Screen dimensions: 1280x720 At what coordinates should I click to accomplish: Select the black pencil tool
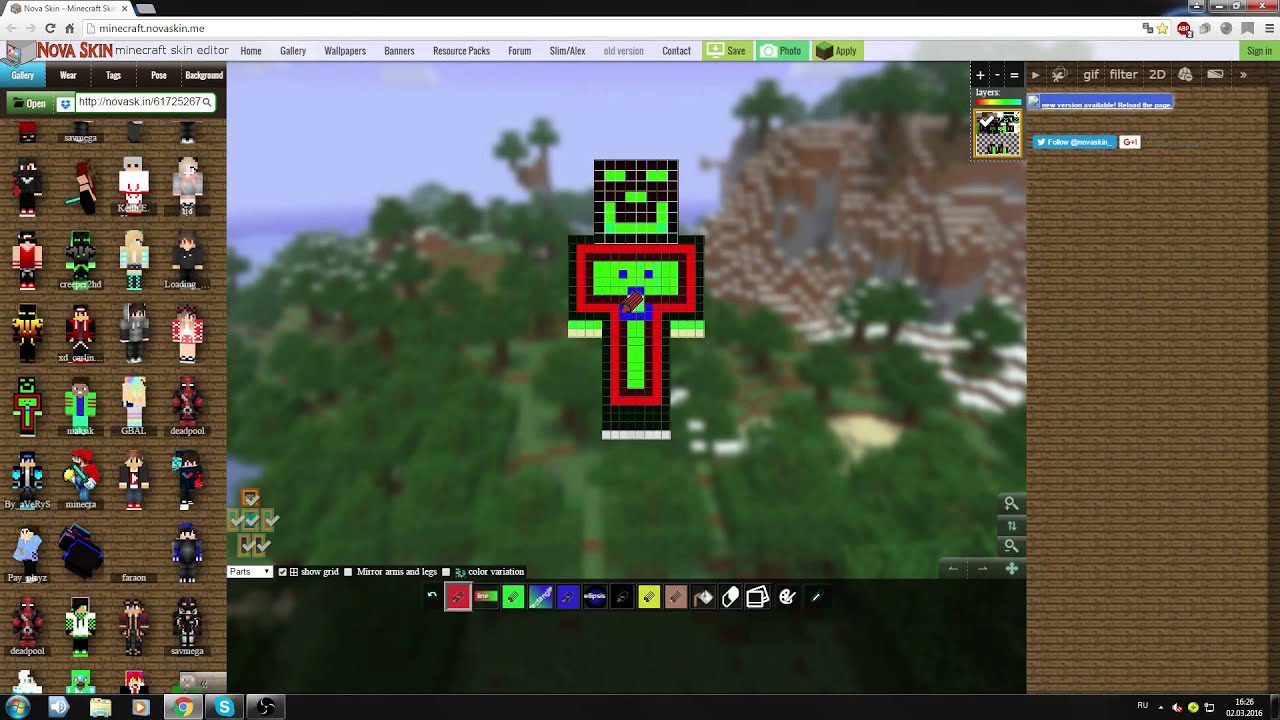pos(621,597)
